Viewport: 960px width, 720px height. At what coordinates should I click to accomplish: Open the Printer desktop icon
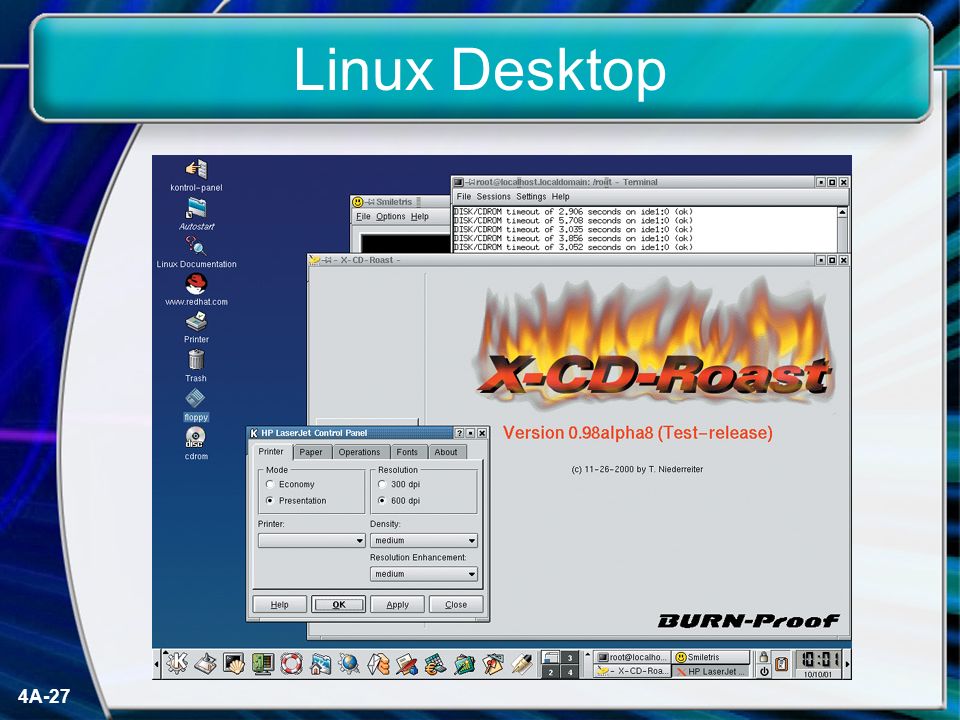196,328
